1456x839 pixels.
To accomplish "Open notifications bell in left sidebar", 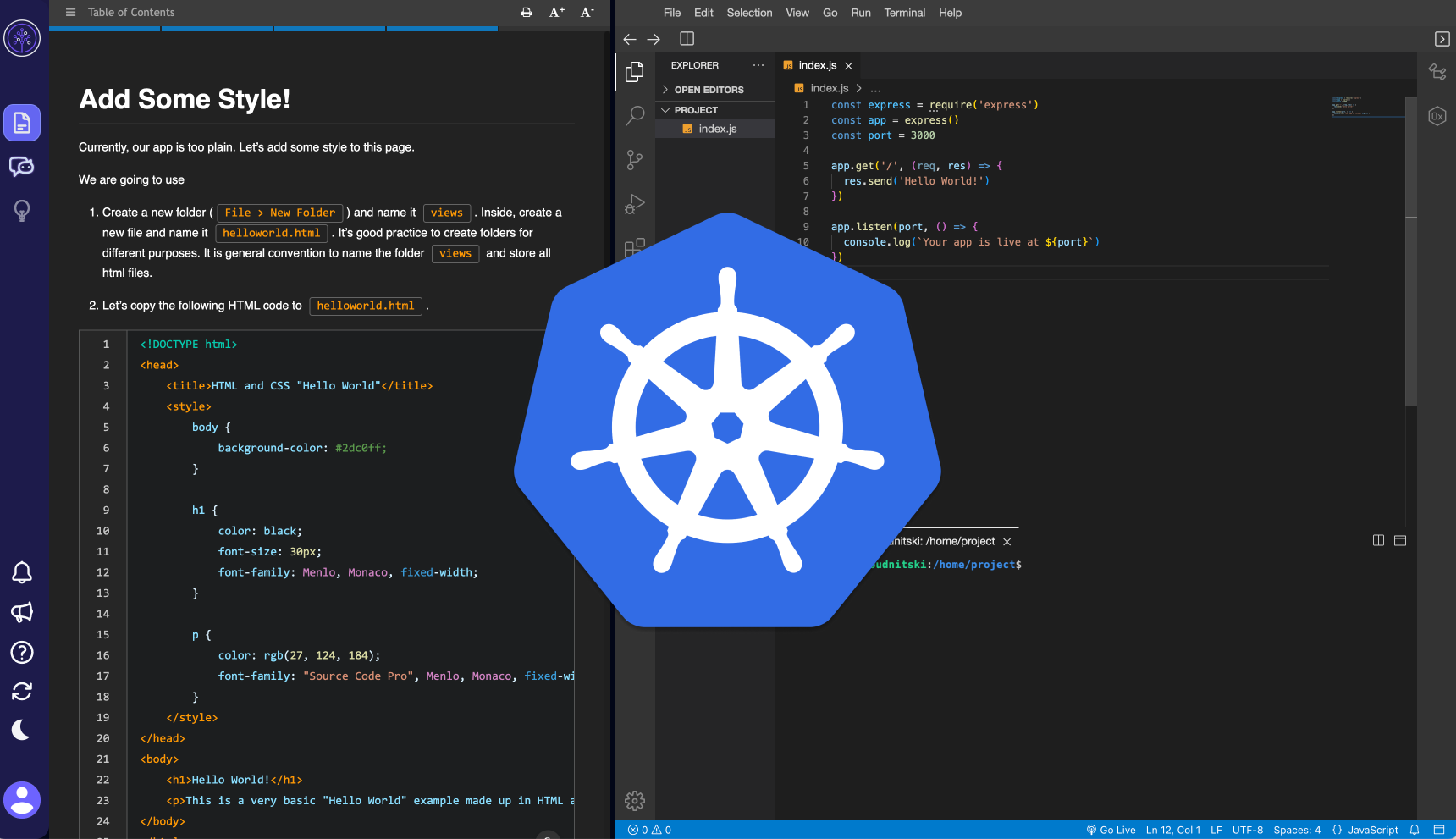I will click(22, 573).
